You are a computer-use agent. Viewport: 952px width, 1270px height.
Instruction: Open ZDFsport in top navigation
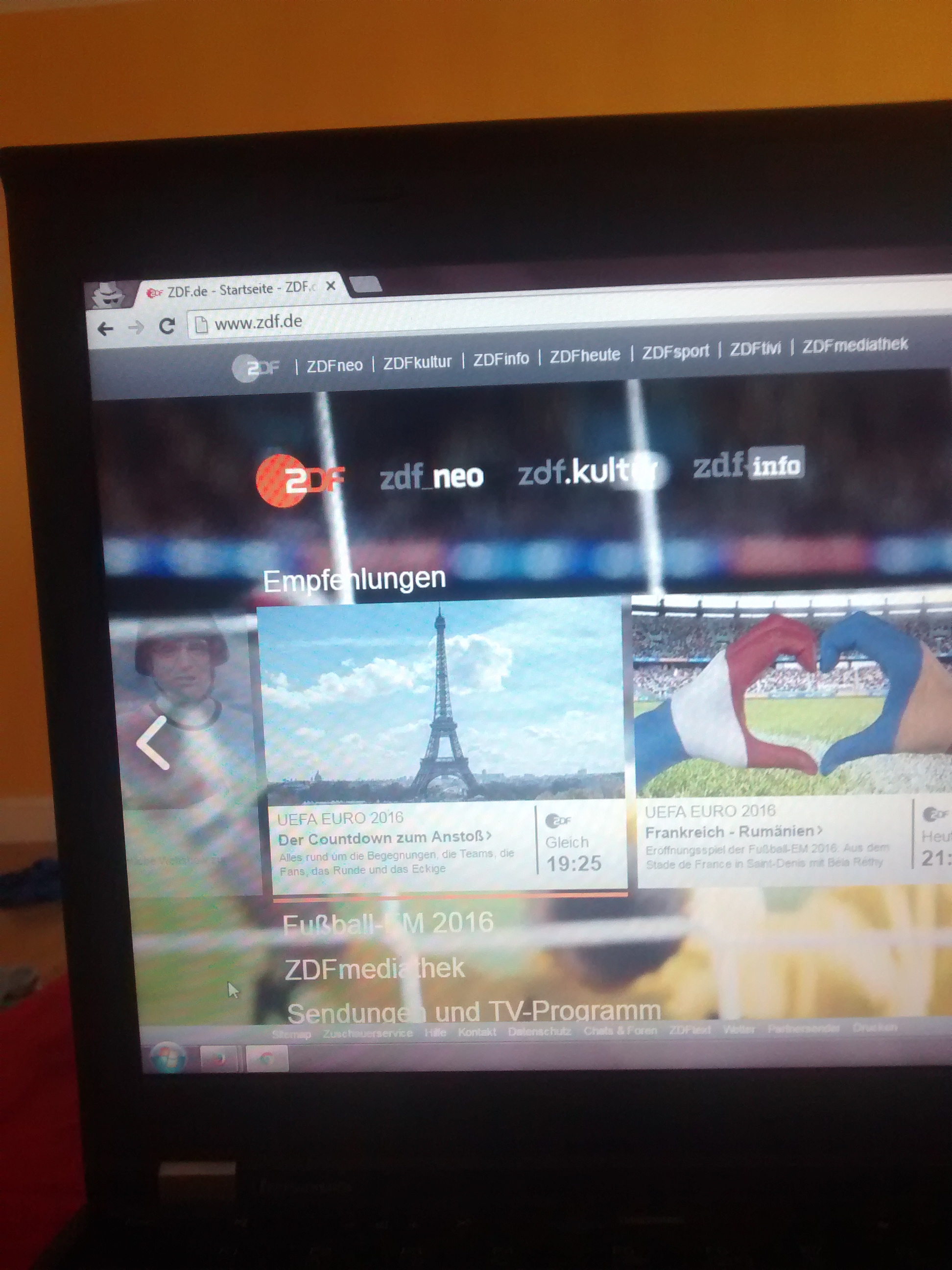tap(675, 352)
